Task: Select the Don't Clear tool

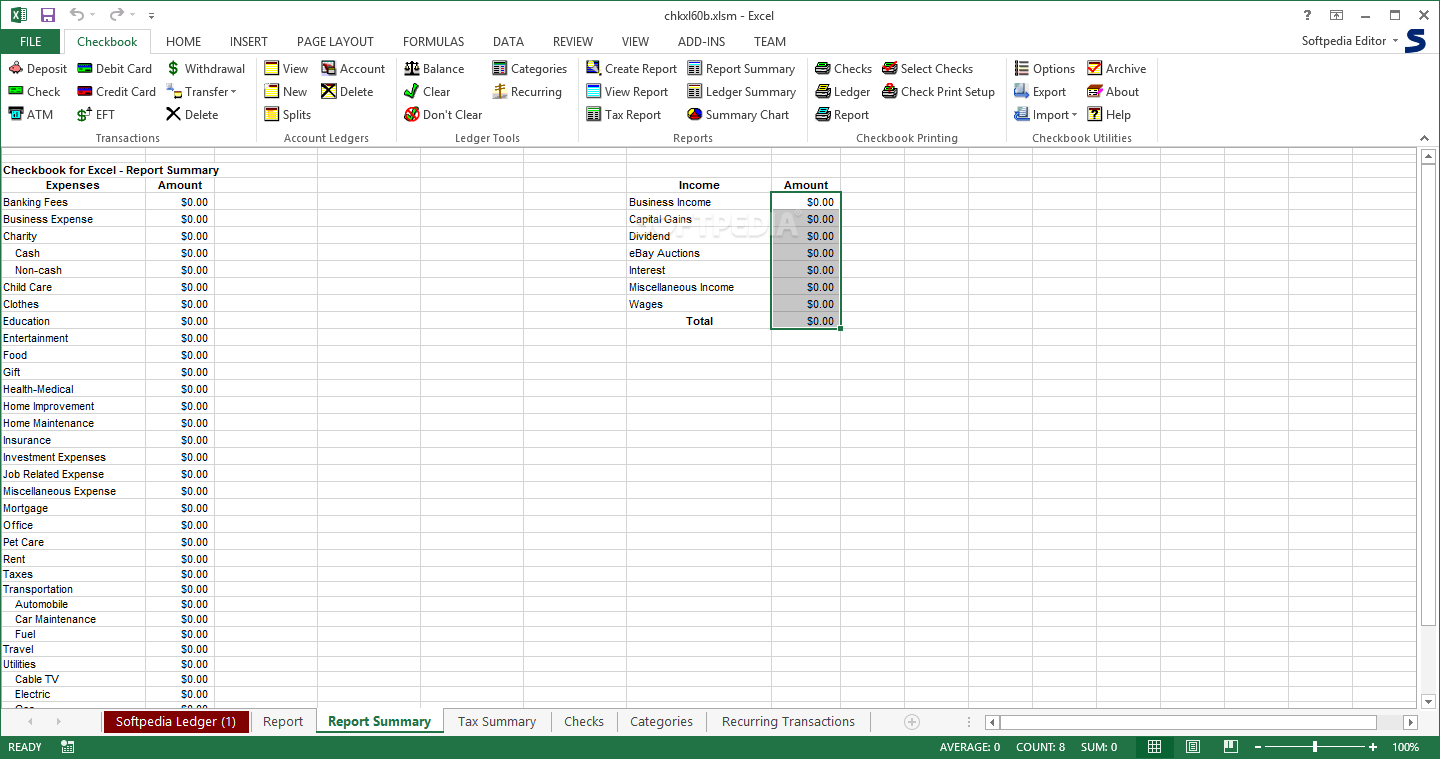Action: [443, 115]
